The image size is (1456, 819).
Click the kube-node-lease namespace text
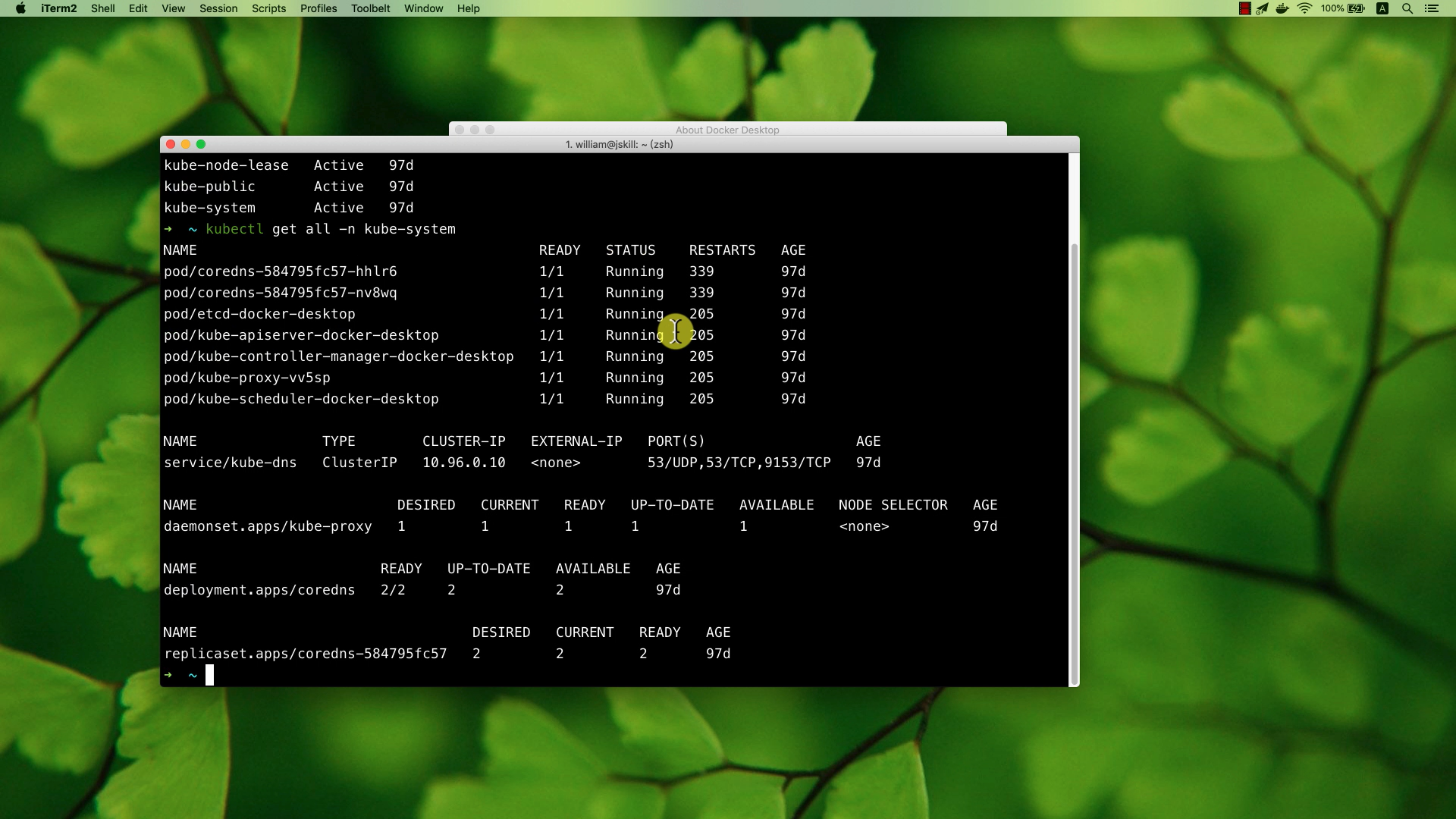(x=226, y=165)
